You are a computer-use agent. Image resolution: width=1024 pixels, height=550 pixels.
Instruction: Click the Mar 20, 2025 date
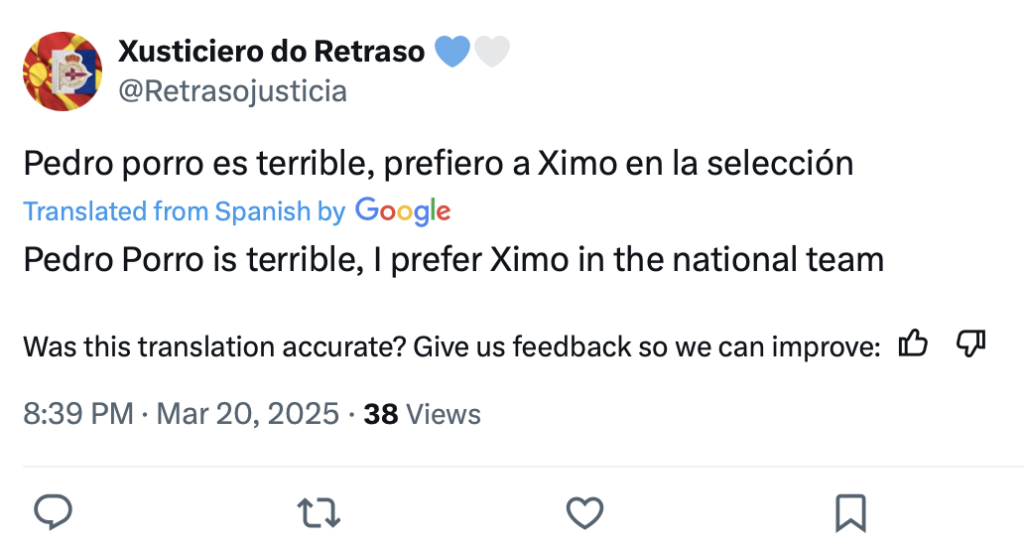[x=248, y=413]
